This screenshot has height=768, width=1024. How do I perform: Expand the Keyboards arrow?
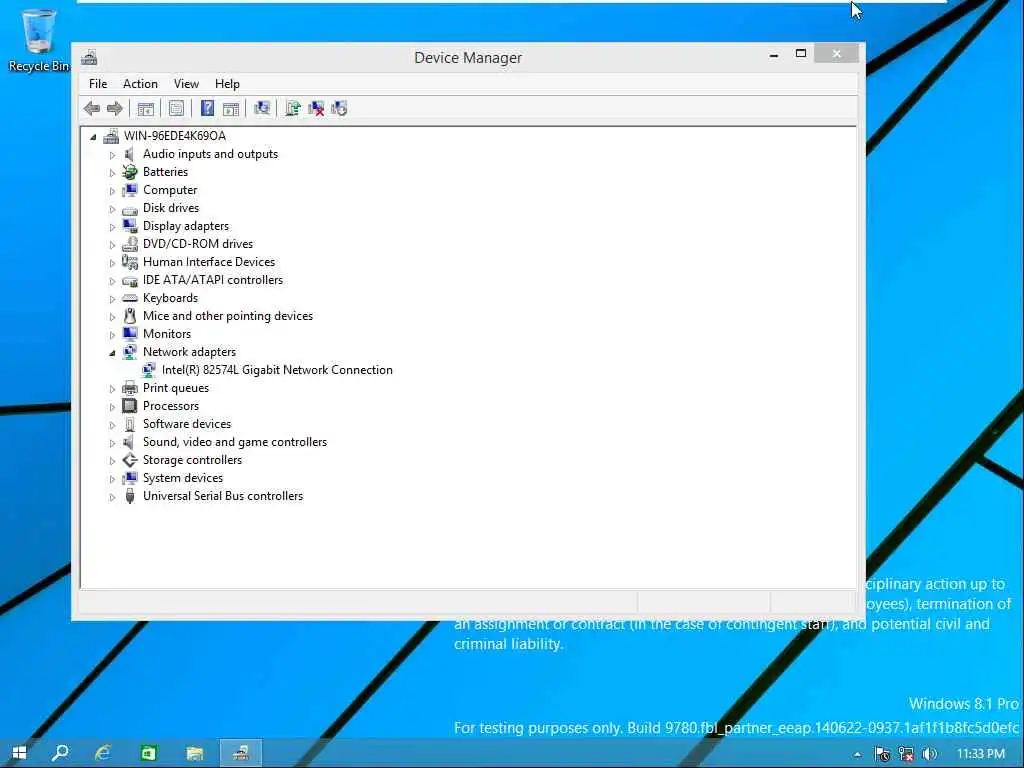(x=112, y=299)
